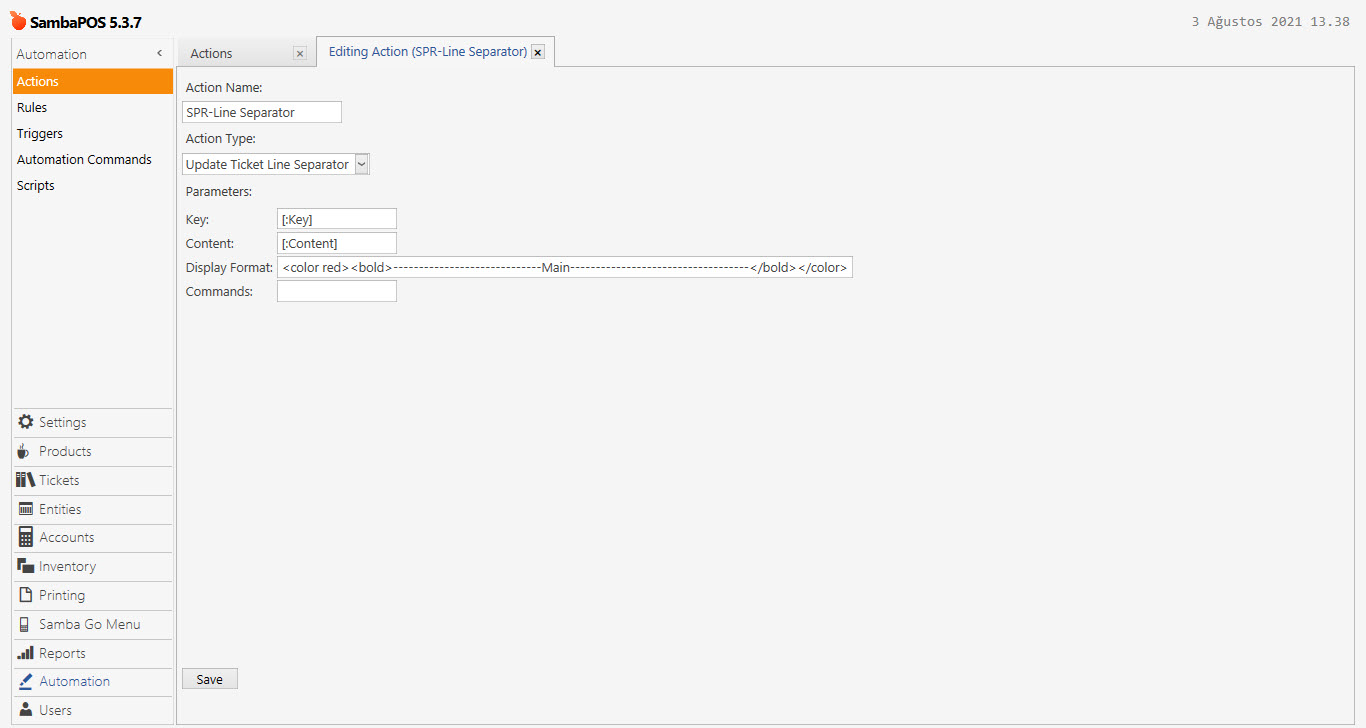1366x728 pixels.
Task: Click the Commands: label
Action: tap(219, 291)
